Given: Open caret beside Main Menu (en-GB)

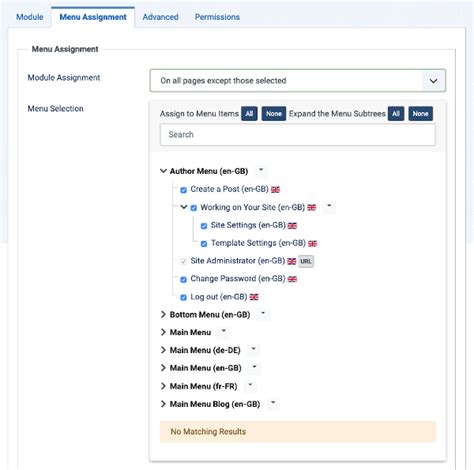Looking at the screenshot, I should click(x=254, y=367).
